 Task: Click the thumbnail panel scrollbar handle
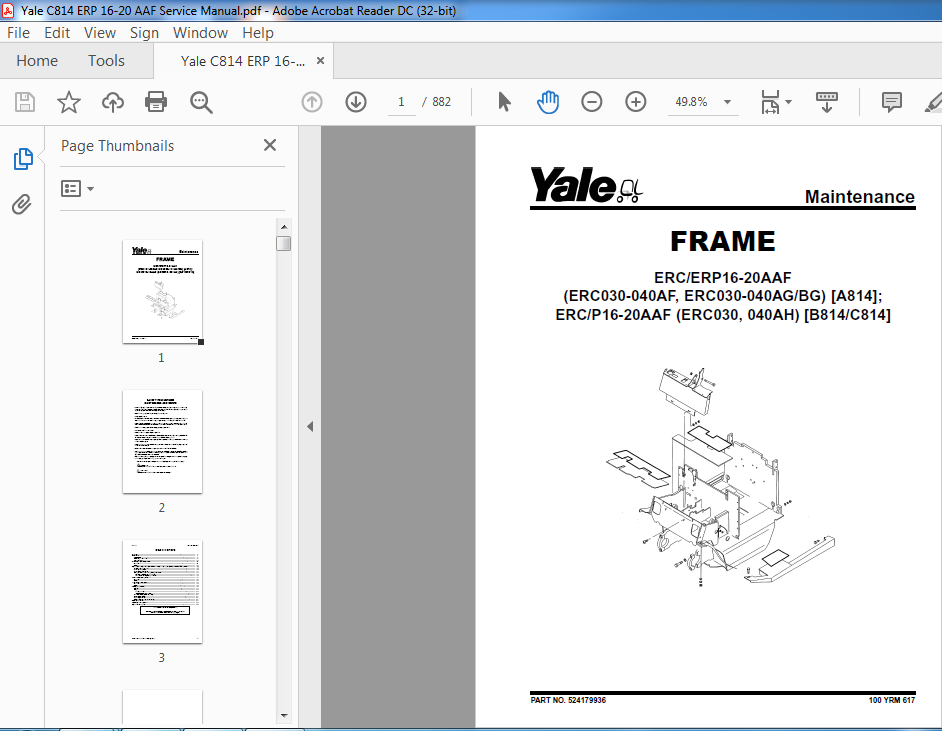tap(284, 243)
